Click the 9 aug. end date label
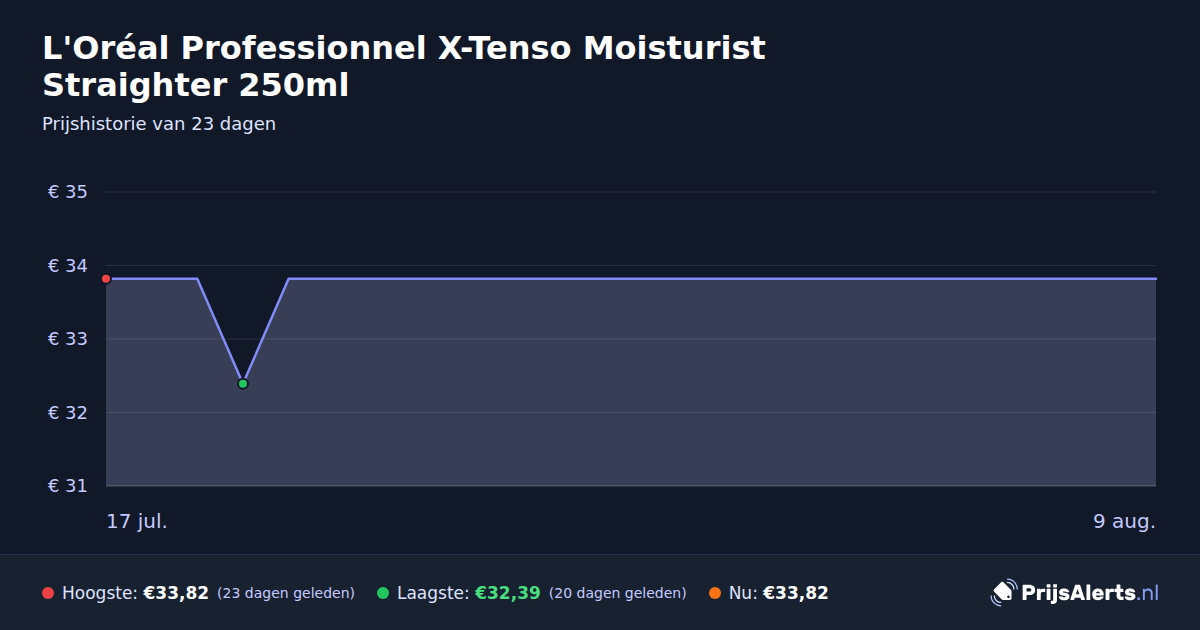The height and width of the screenshot is (630, 1200). click(1124, 521)
